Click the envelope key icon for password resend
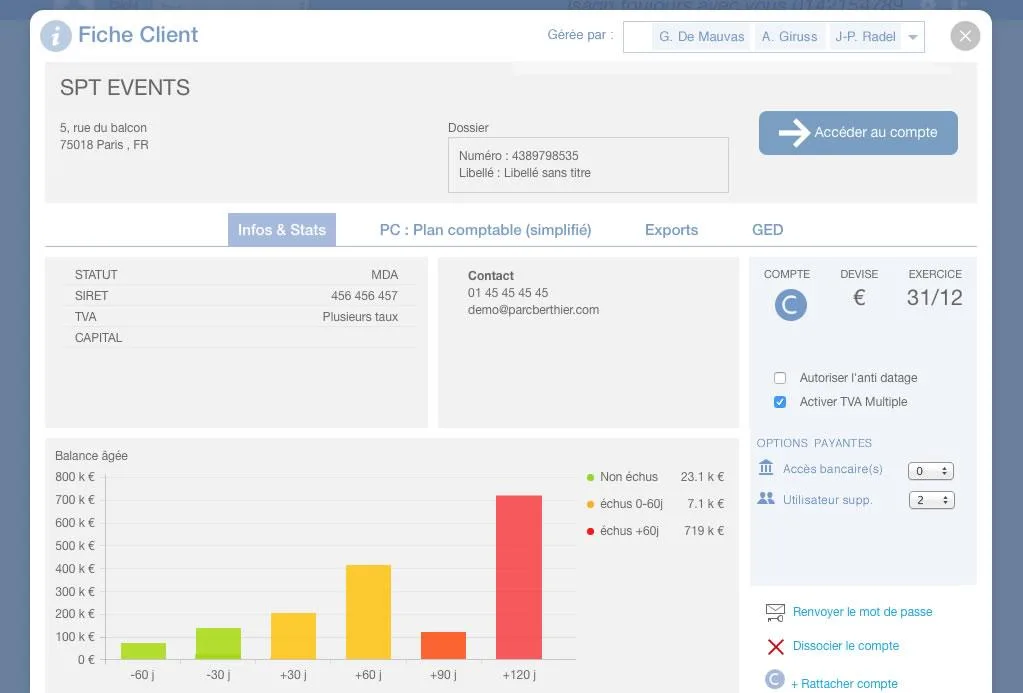The height and width of the screenshot is (693, 1023). pyautogui.click(x=775, y=612)
